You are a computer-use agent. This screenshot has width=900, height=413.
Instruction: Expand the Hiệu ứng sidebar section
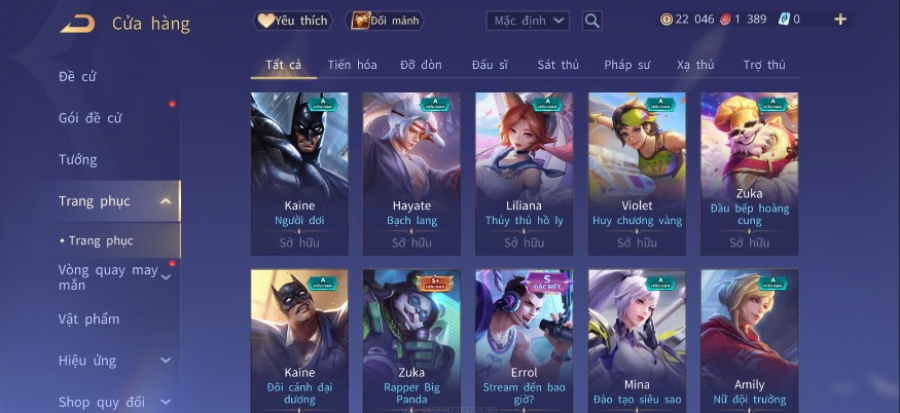coord(165,361)
